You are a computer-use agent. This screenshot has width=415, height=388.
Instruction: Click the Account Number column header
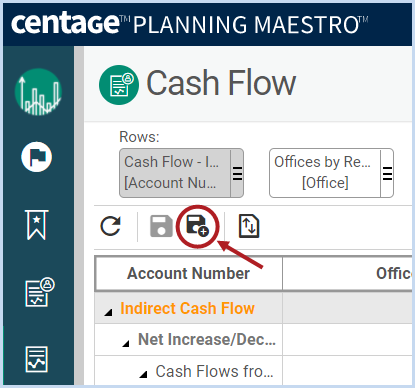pos(189,273)
